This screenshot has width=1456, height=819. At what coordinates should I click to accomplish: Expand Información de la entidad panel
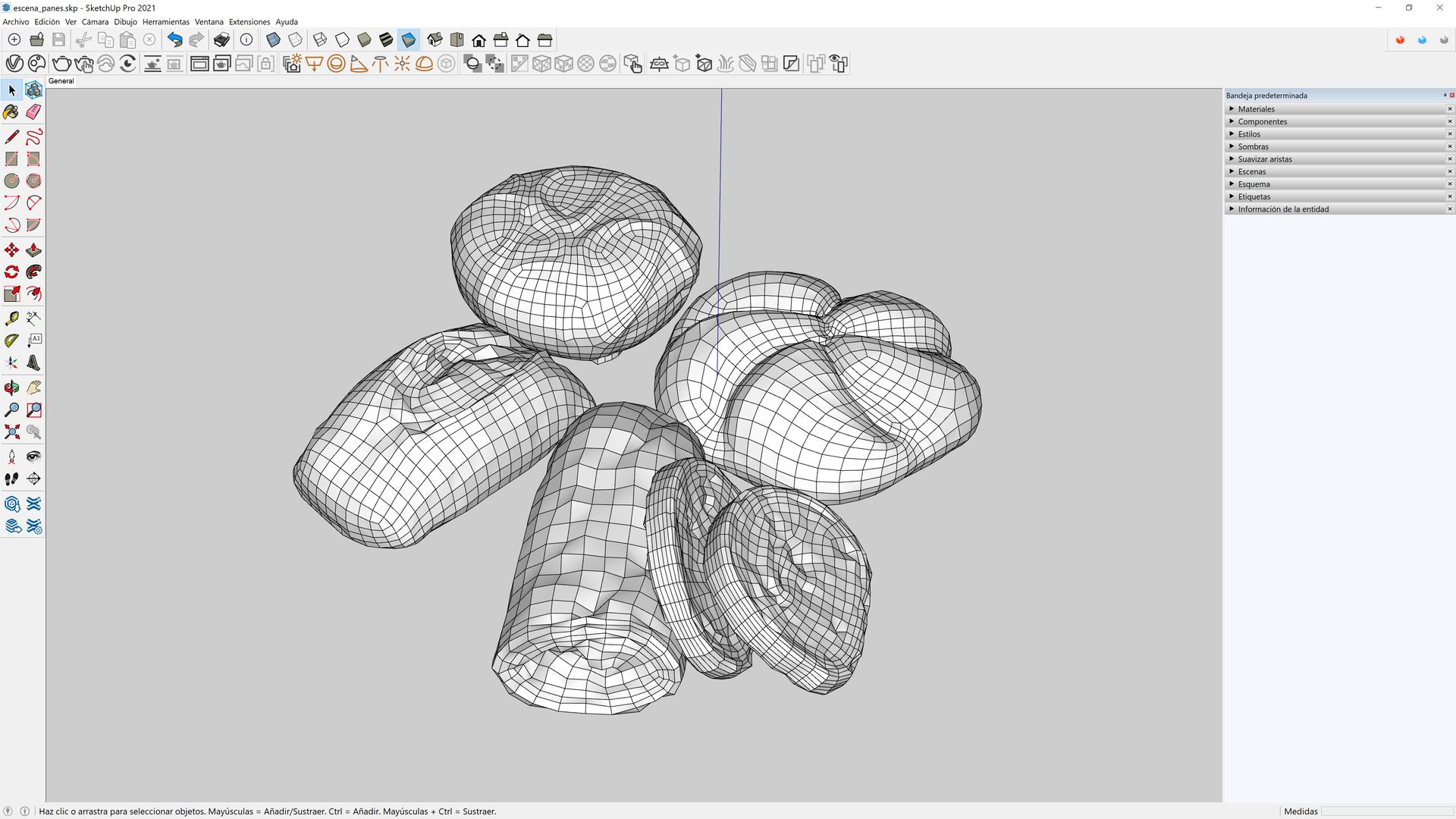pos(1282,209)
